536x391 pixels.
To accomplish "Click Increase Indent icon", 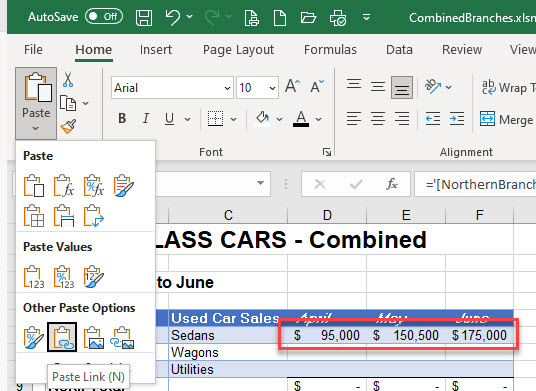I will point(457,119).
